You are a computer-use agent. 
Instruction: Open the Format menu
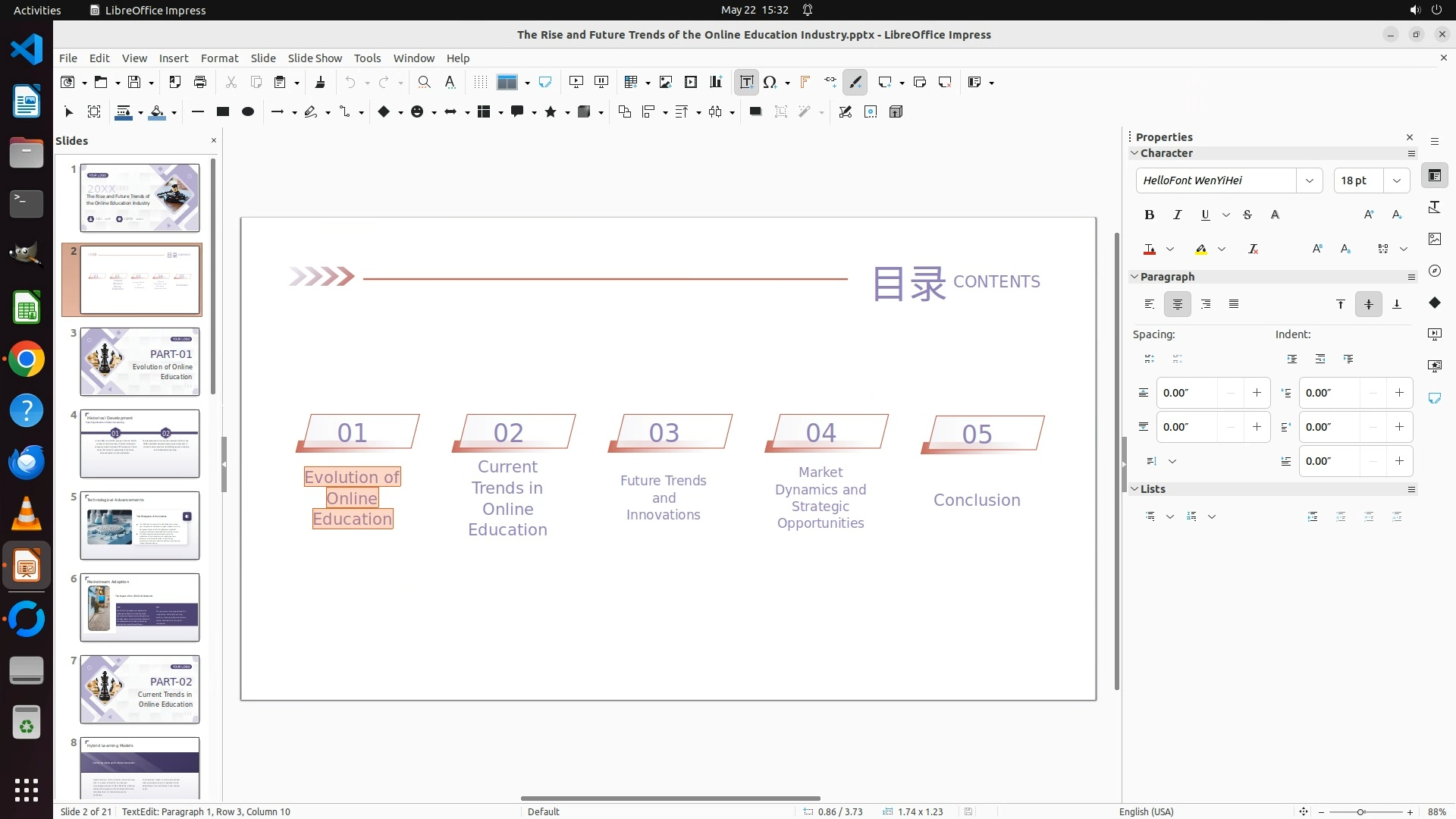tap(219, 58)
